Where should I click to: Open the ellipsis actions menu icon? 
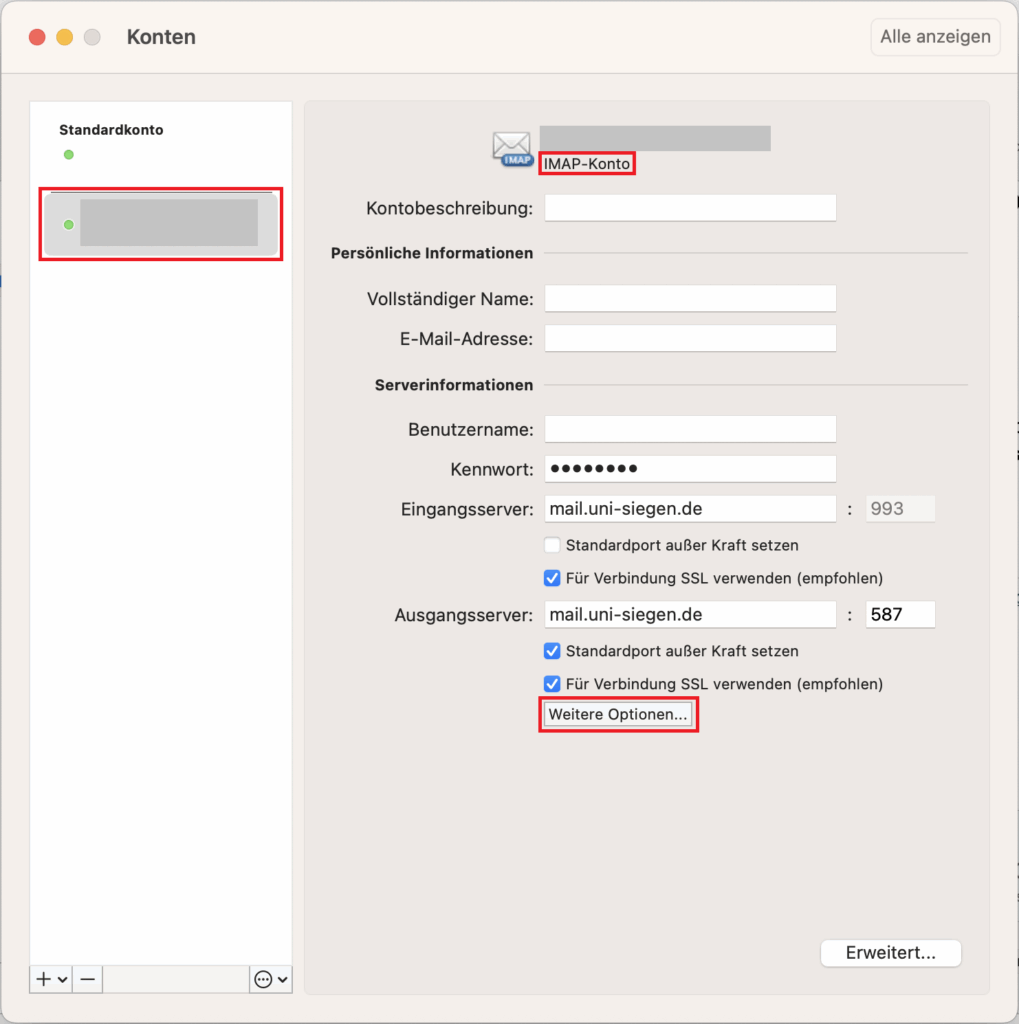(263, 980)
